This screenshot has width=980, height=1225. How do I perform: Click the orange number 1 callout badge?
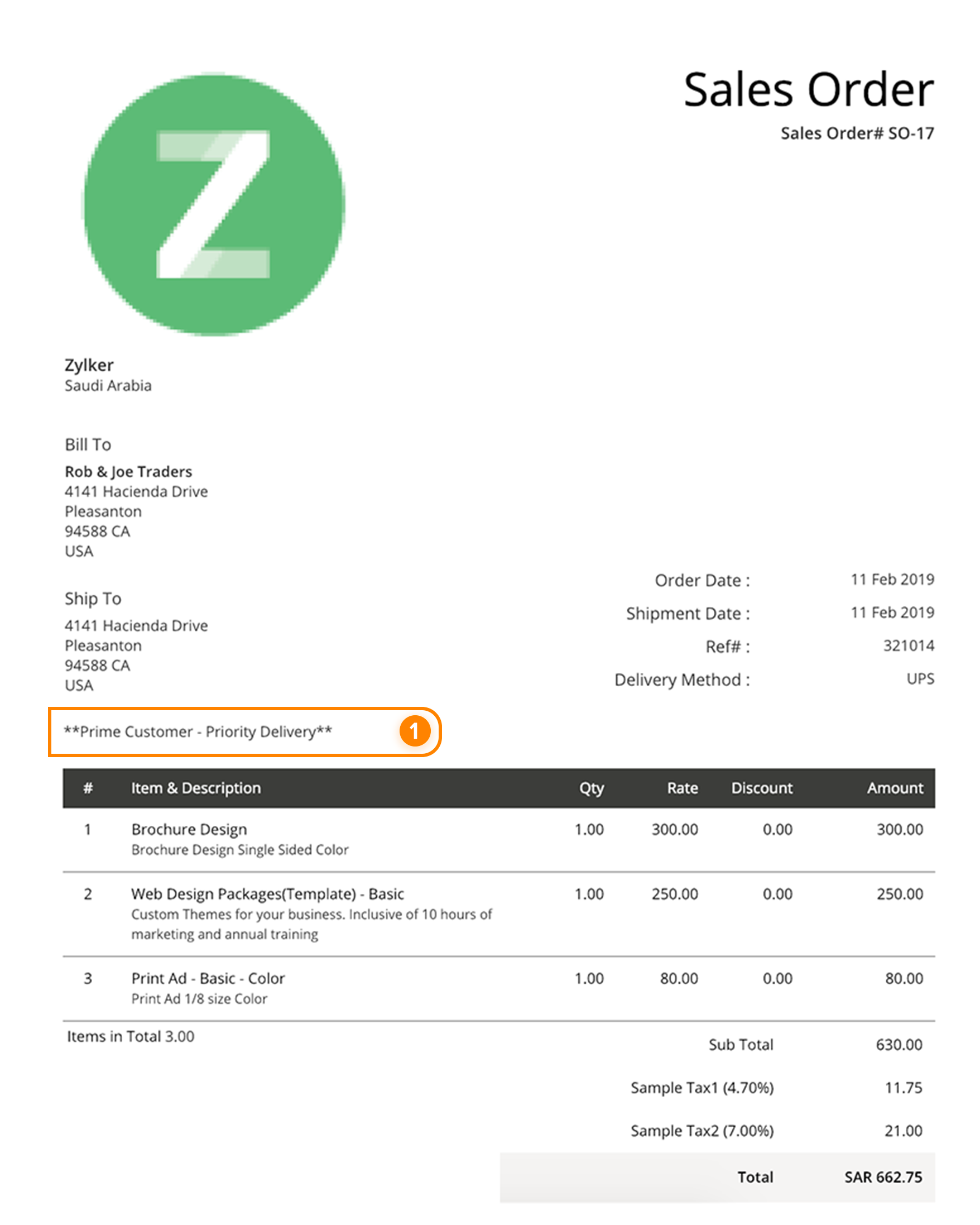[414, 731]
